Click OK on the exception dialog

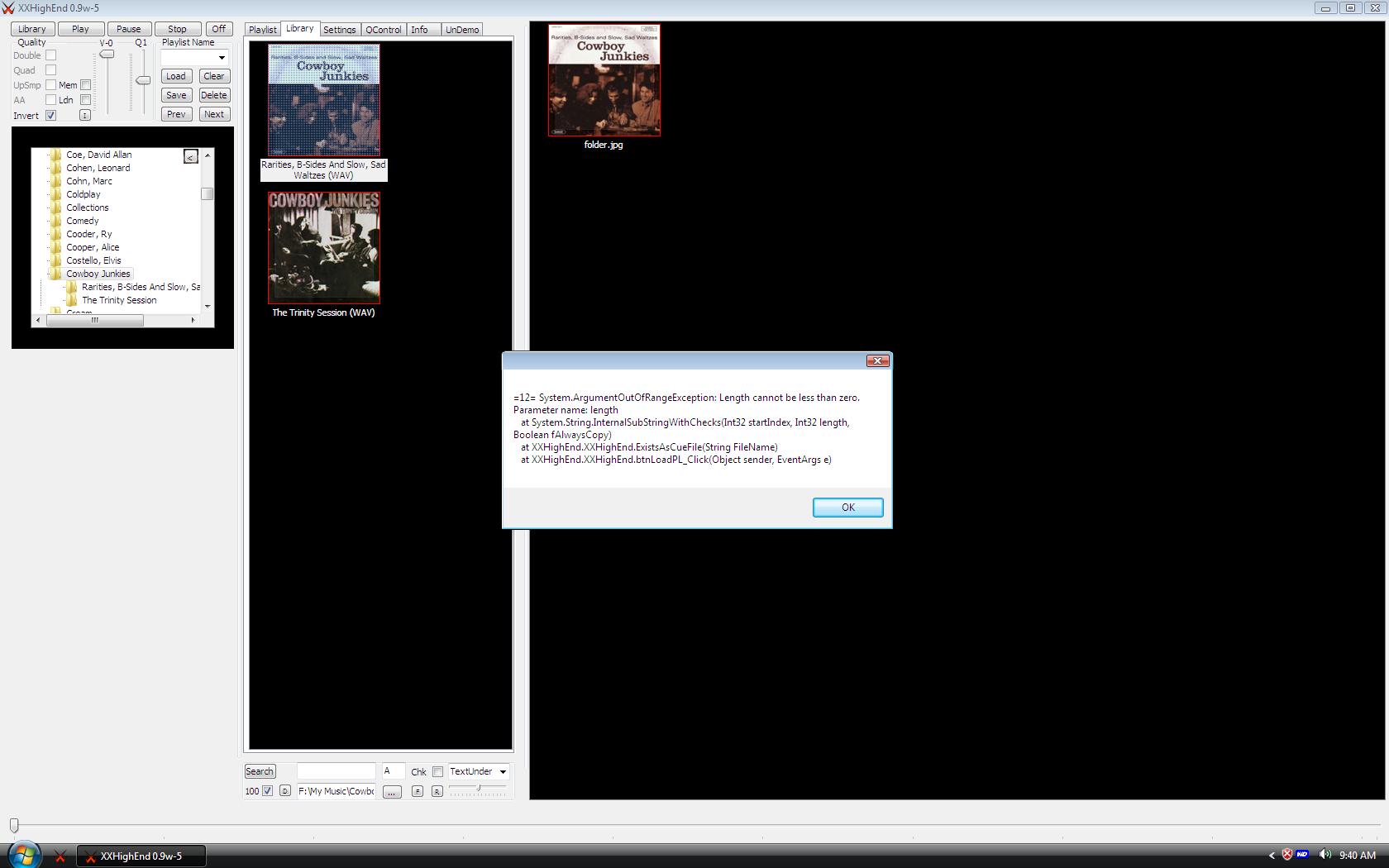click(x=847, y=508)
